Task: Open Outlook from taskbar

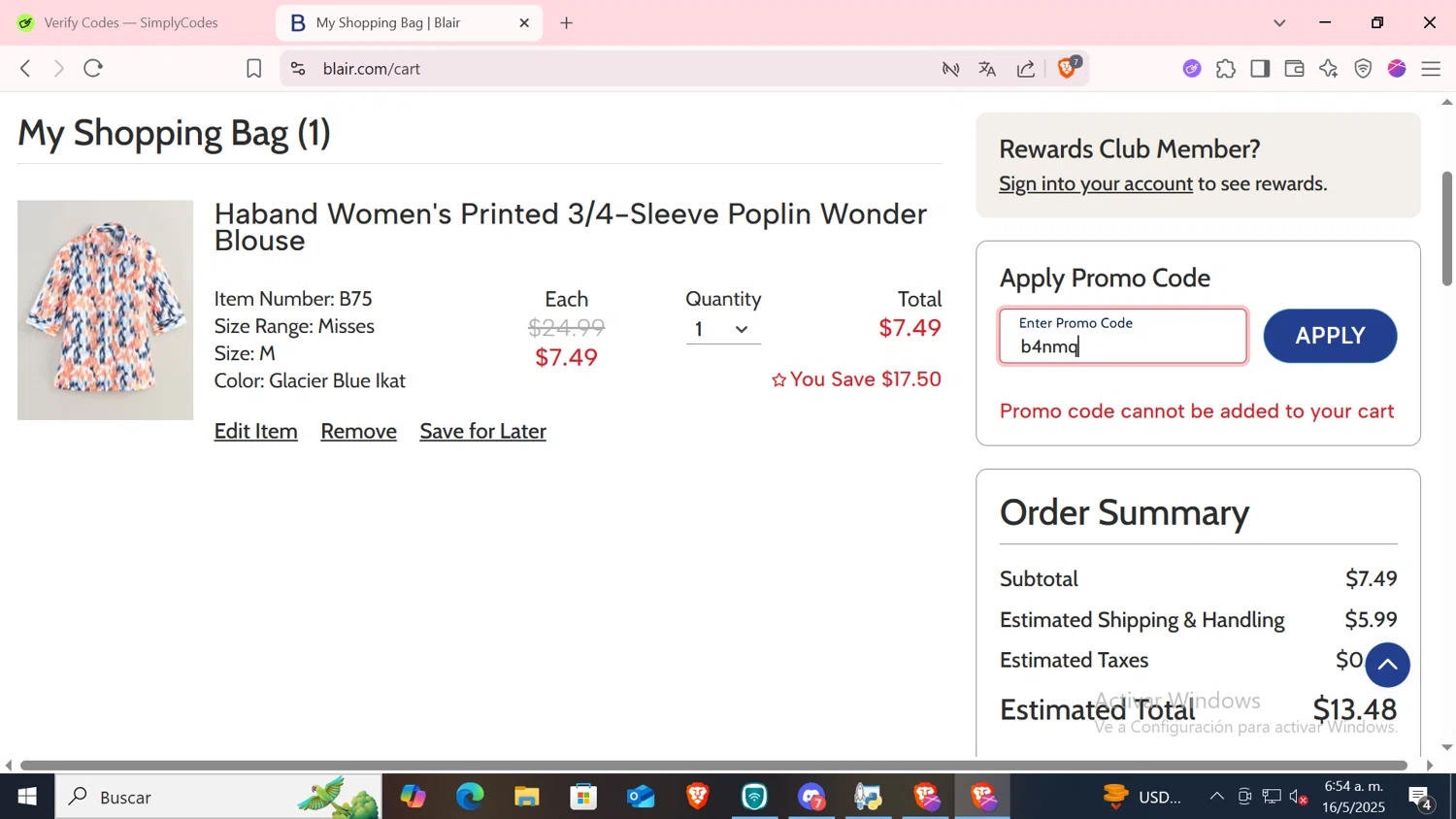Action: (641, 797)
